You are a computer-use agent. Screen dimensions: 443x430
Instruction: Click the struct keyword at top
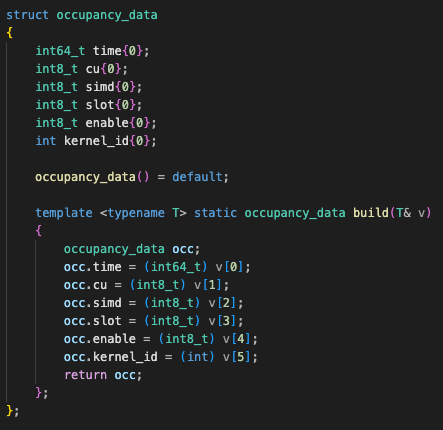coord(27,15)
